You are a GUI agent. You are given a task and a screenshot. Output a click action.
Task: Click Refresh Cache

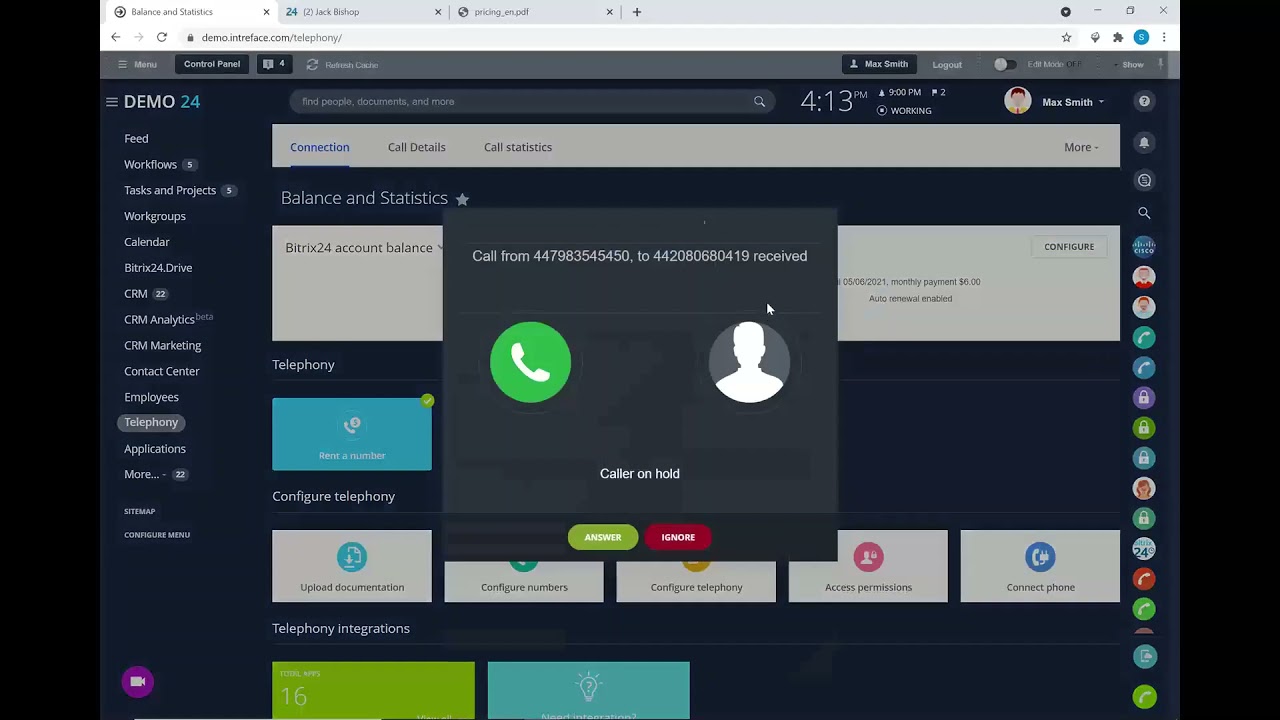[342, 65]
